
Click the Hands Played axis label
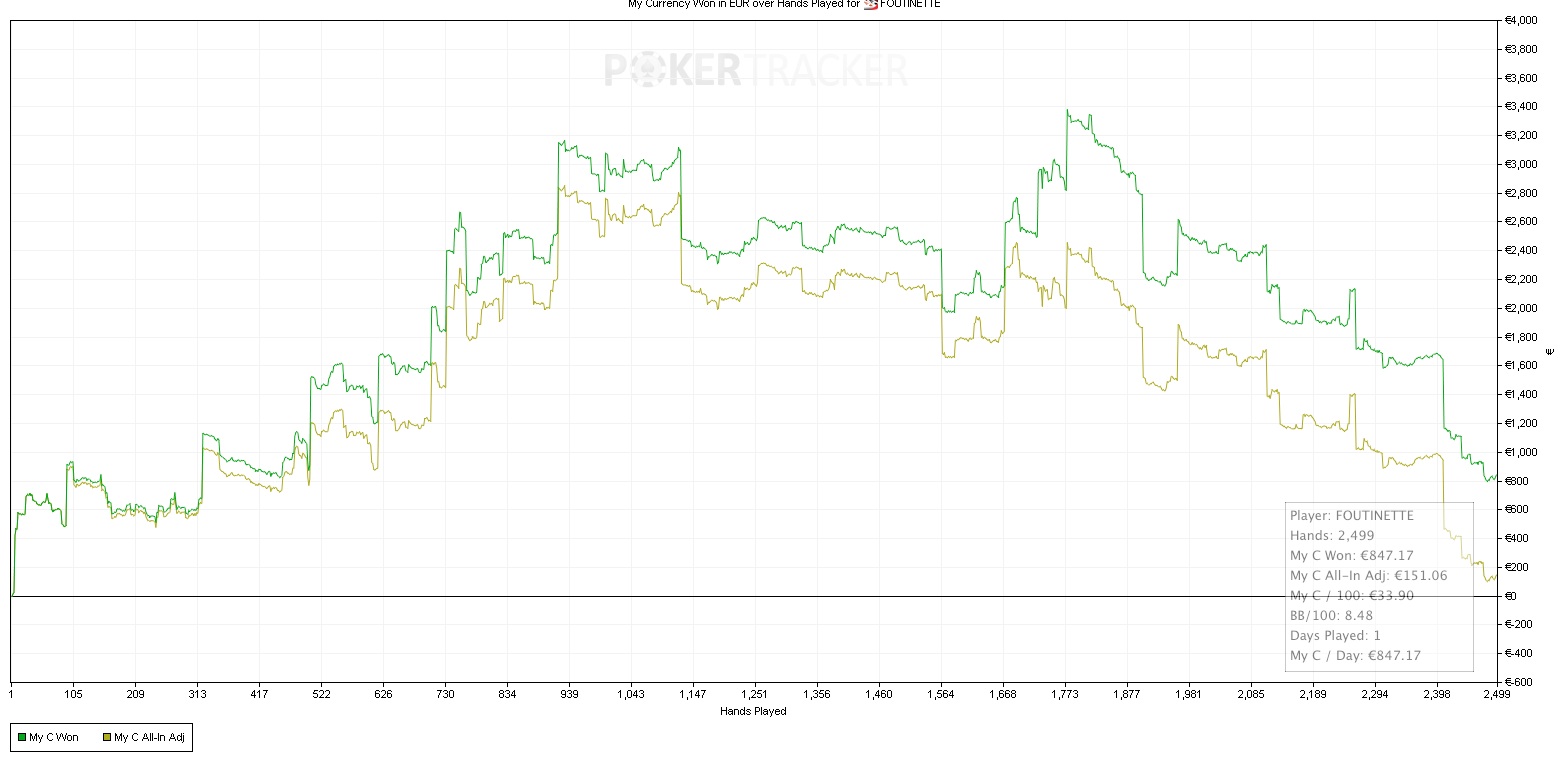click(753, 712)
